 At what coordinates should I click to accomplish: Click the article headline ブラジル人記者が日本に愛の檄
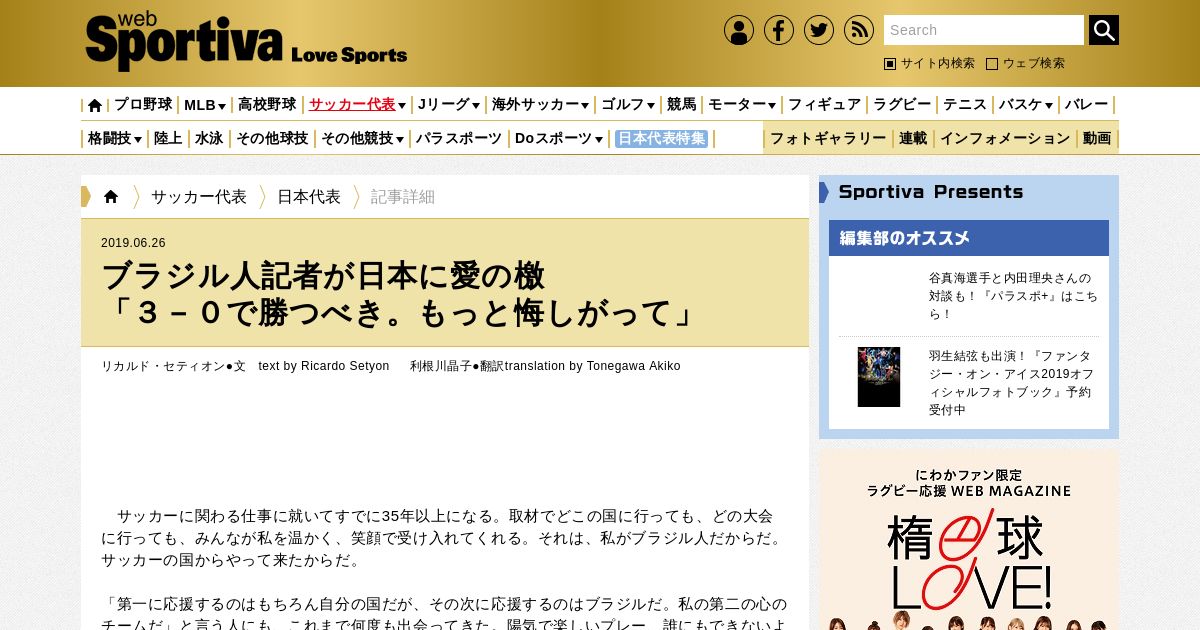[x=400, y=294]
